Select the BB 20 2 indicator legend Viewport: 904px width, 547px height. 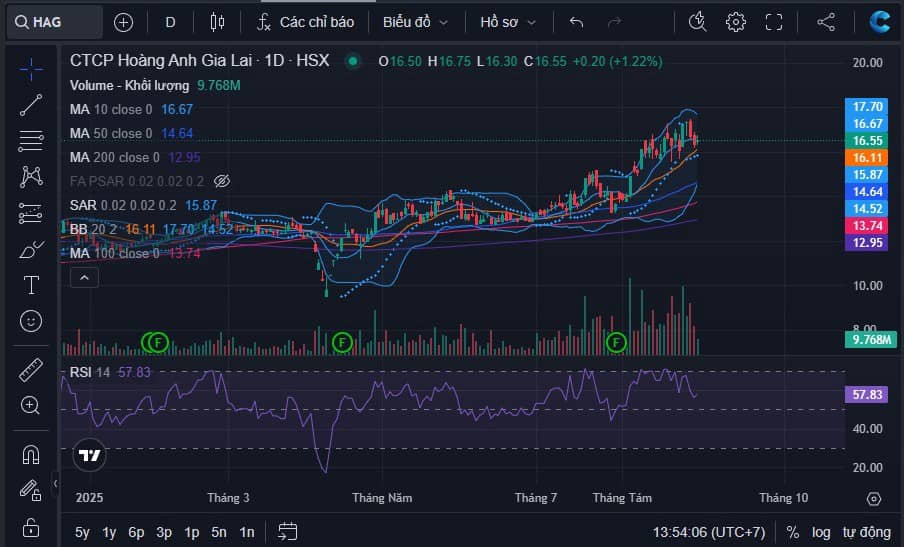[x=151, y=229]
